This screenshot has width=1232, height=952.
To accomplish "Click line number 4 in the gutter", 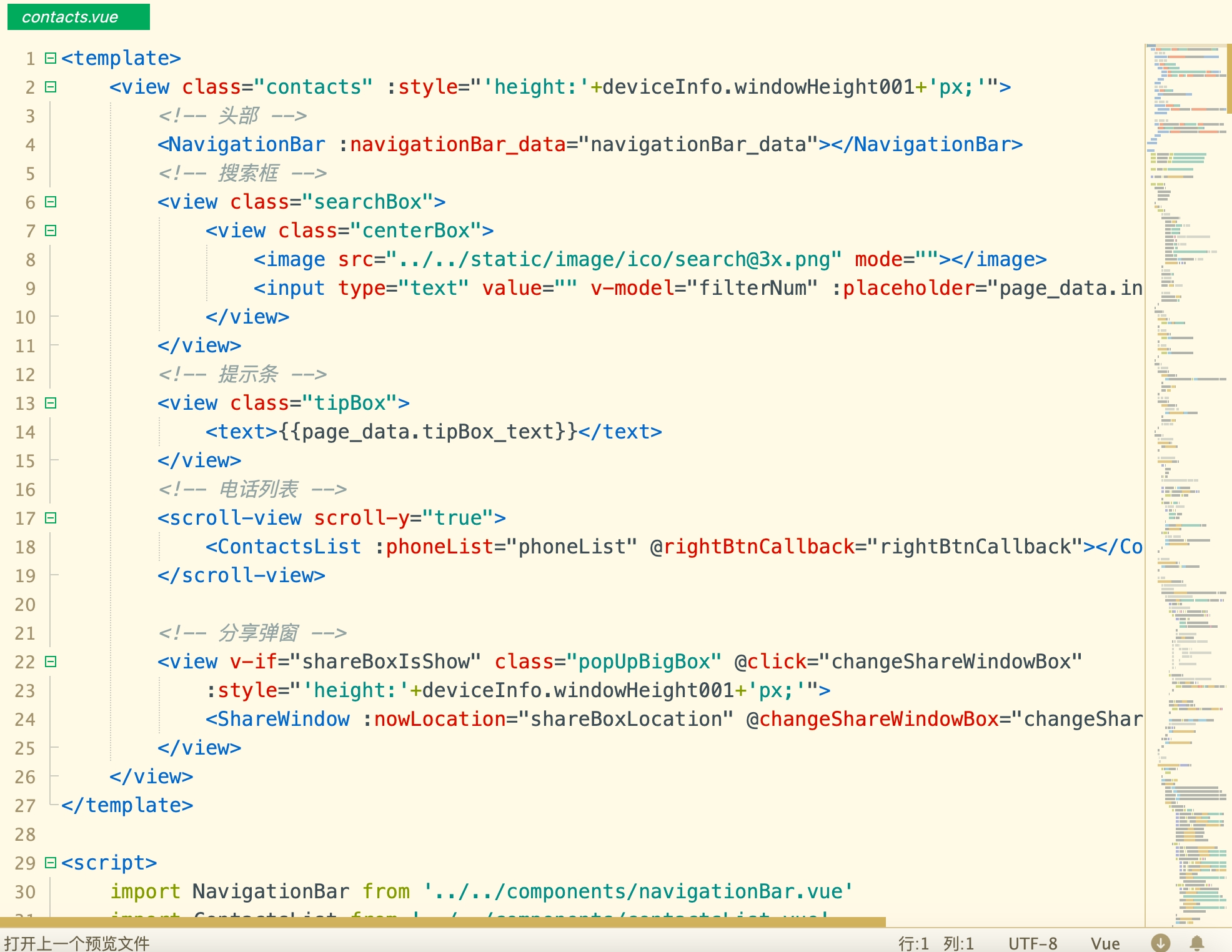I will [30, 145].
